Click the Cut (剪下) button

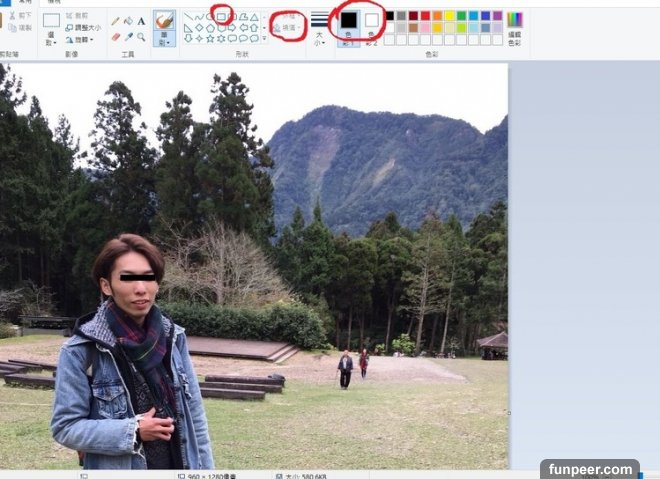19,16
